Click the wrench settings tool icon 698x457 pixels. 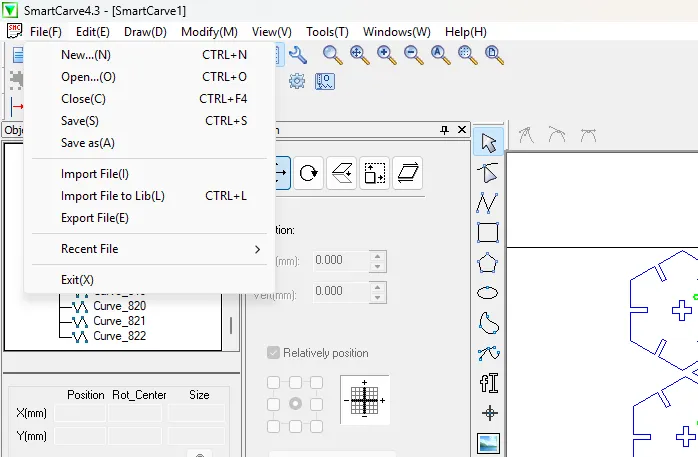pyautogui.click(x=298, y=55)
